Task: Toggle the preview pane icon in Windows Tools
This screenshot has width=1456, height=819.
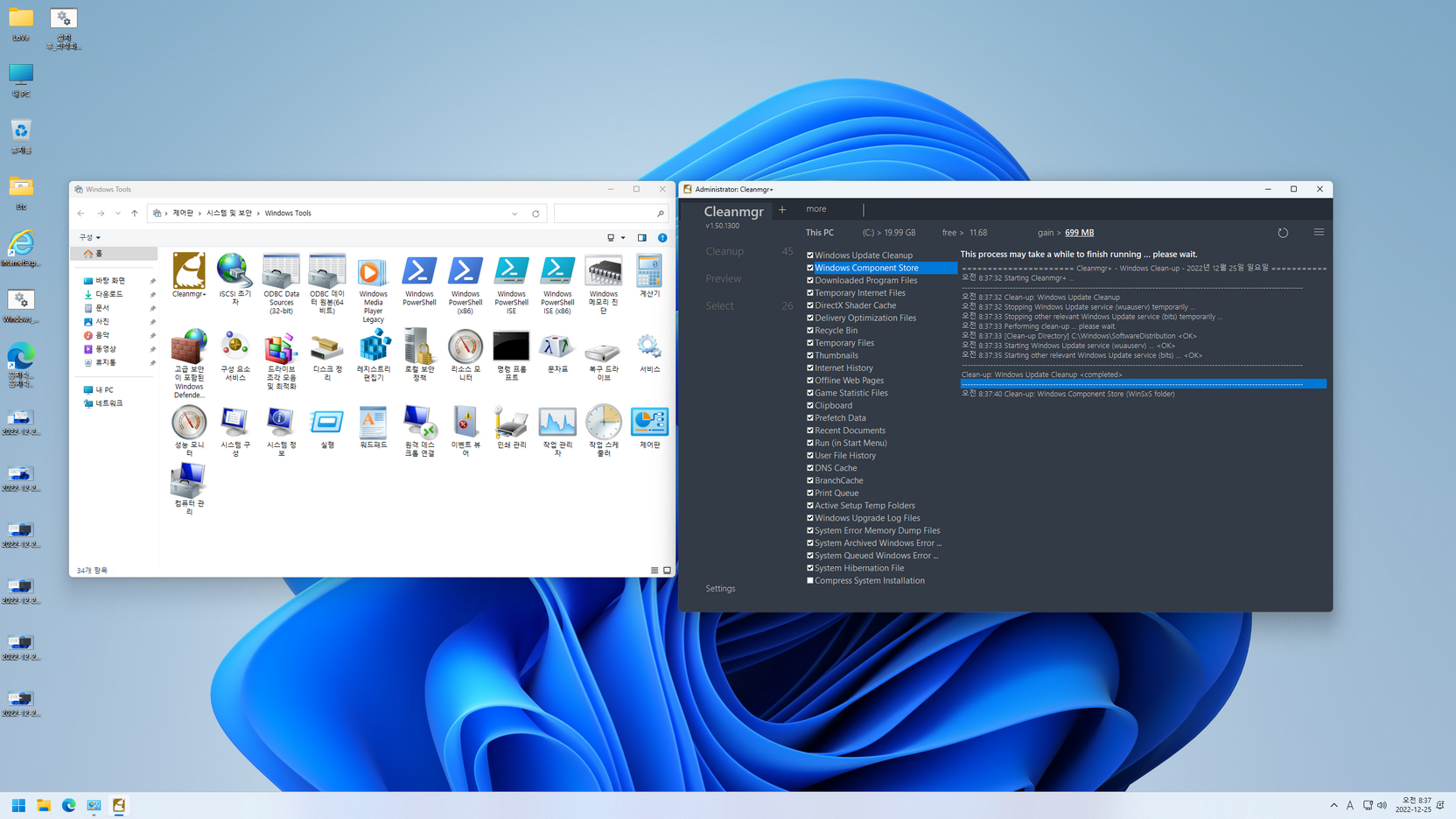Action: [641, 237]
